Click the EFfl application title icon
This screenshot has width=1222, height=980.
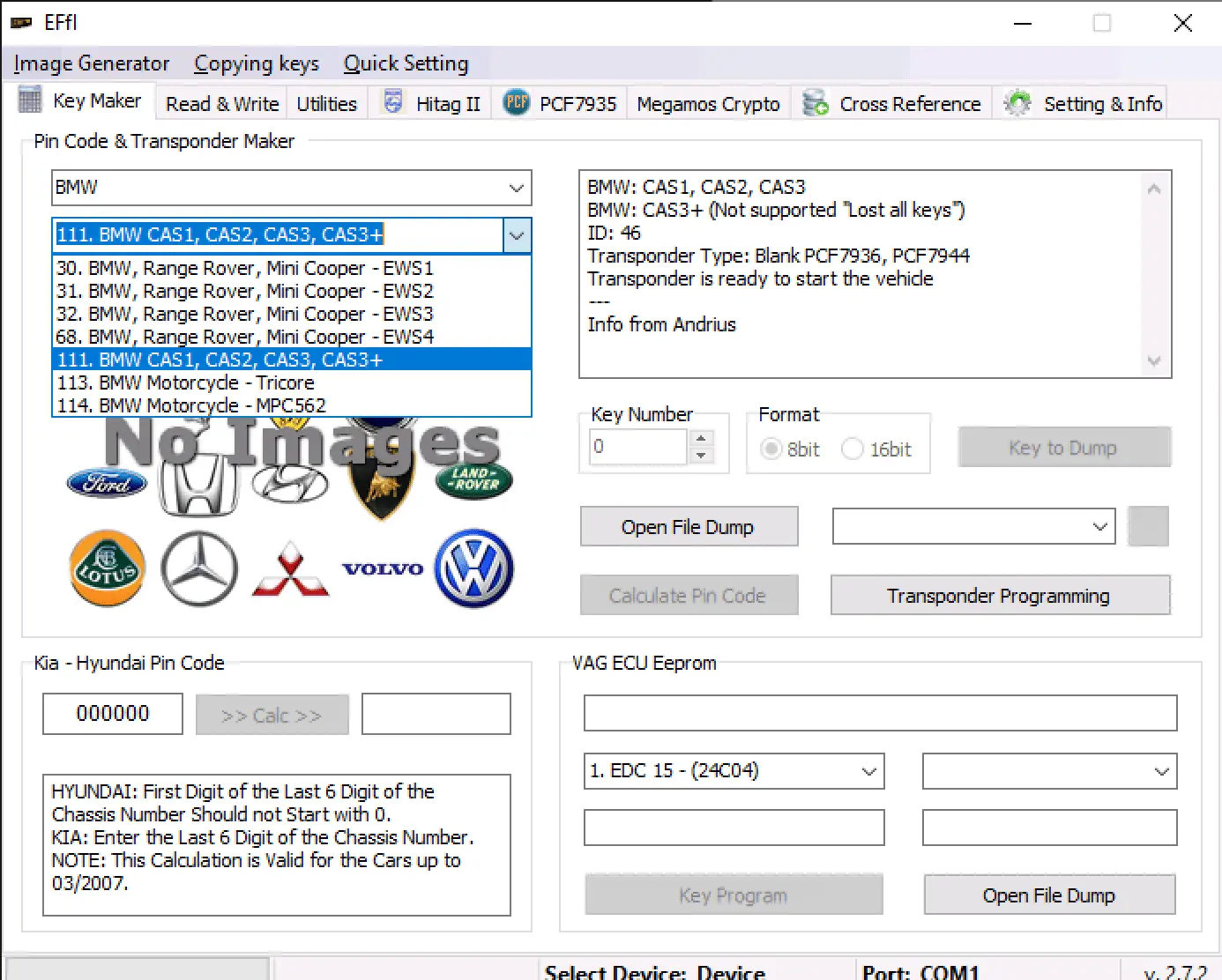tap(21, 23)
